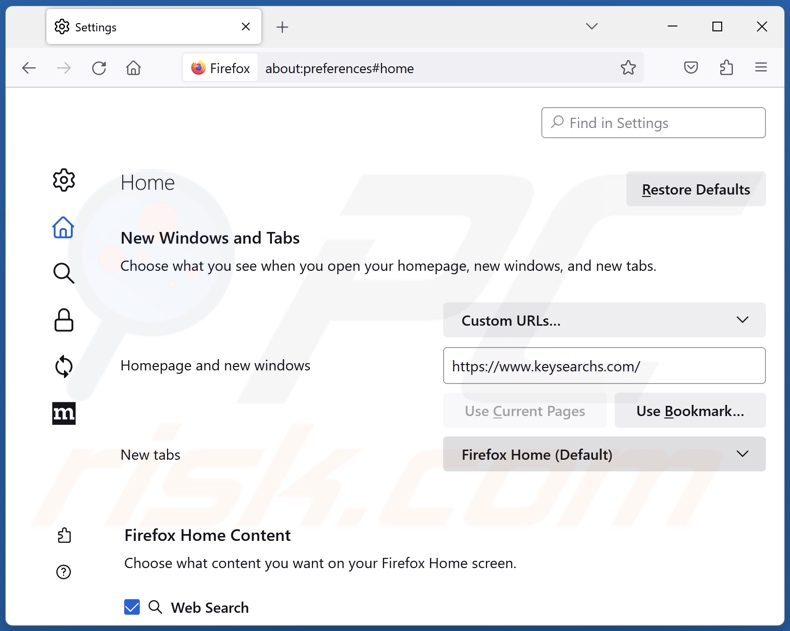Minimize the Firefox window
The image size is (790, 631).
[672, 26]
